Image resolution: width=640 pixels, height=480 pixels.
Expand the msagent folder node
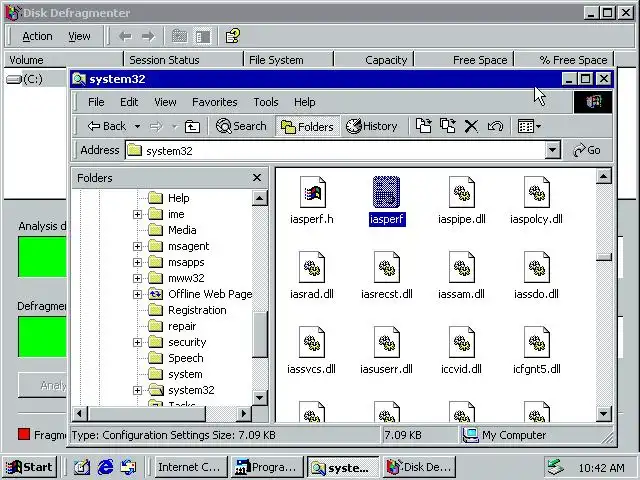pos(138,246)
